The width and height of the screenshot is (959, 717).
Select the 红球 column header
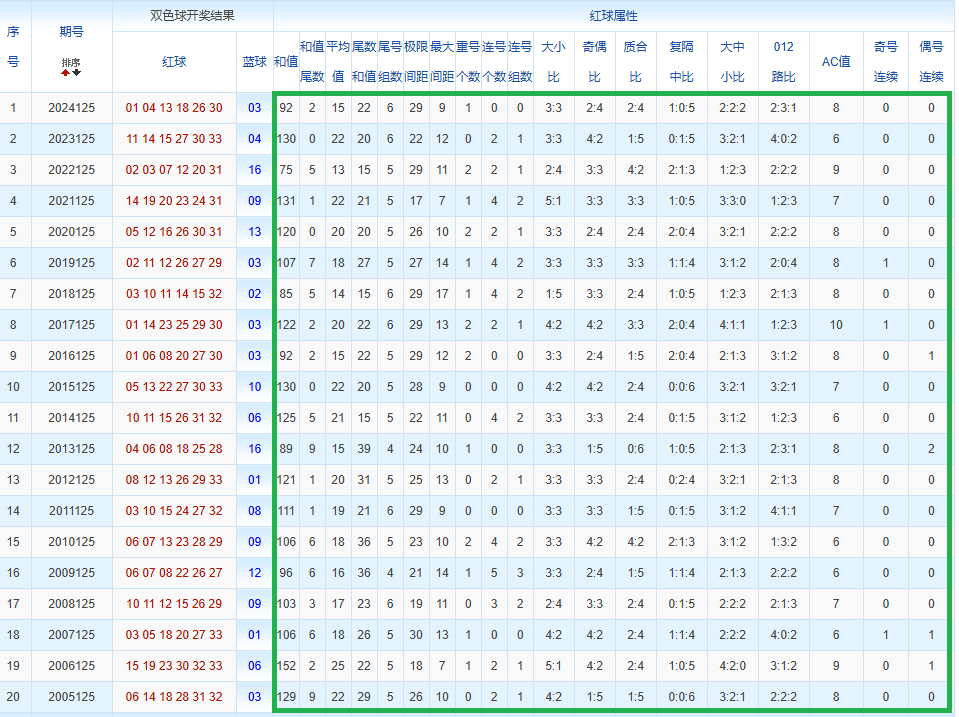click(174, 61)
